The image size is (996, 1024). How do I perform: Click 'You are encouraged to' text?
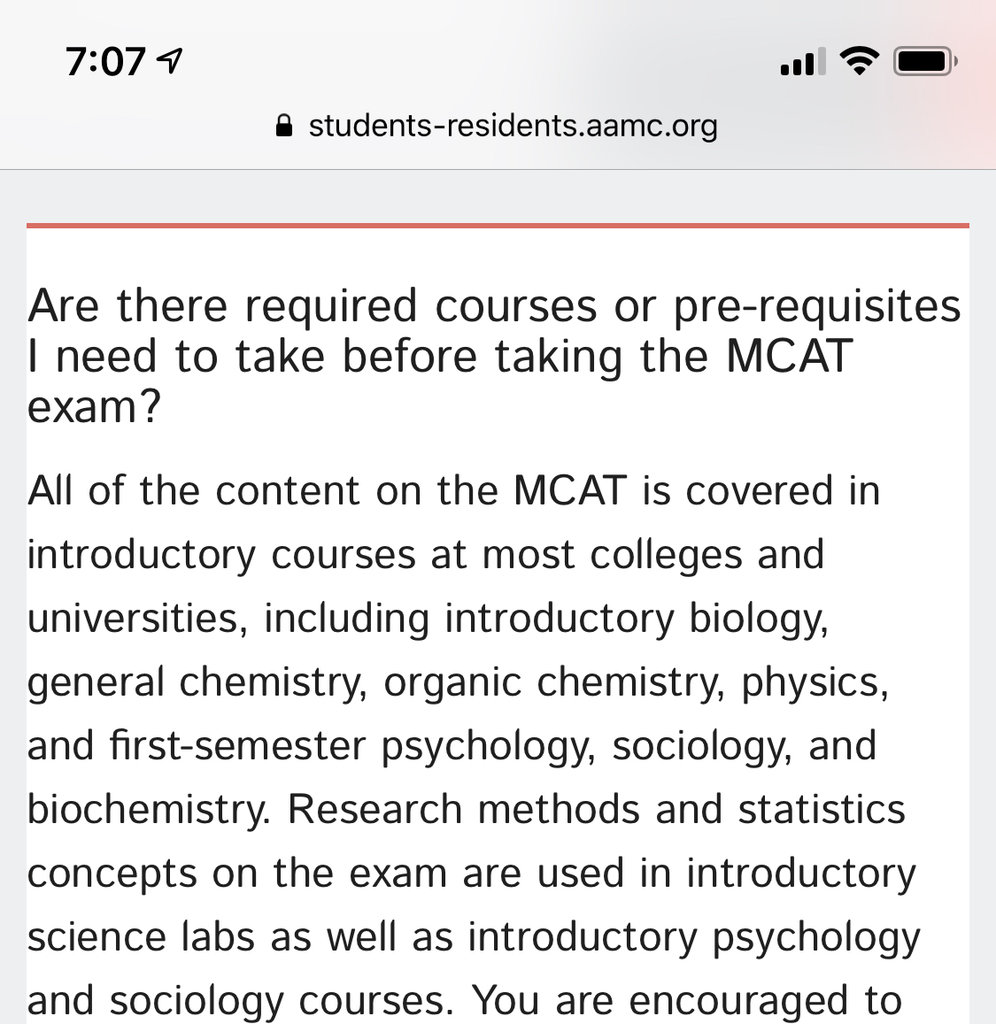click(x=687, y=1000)
